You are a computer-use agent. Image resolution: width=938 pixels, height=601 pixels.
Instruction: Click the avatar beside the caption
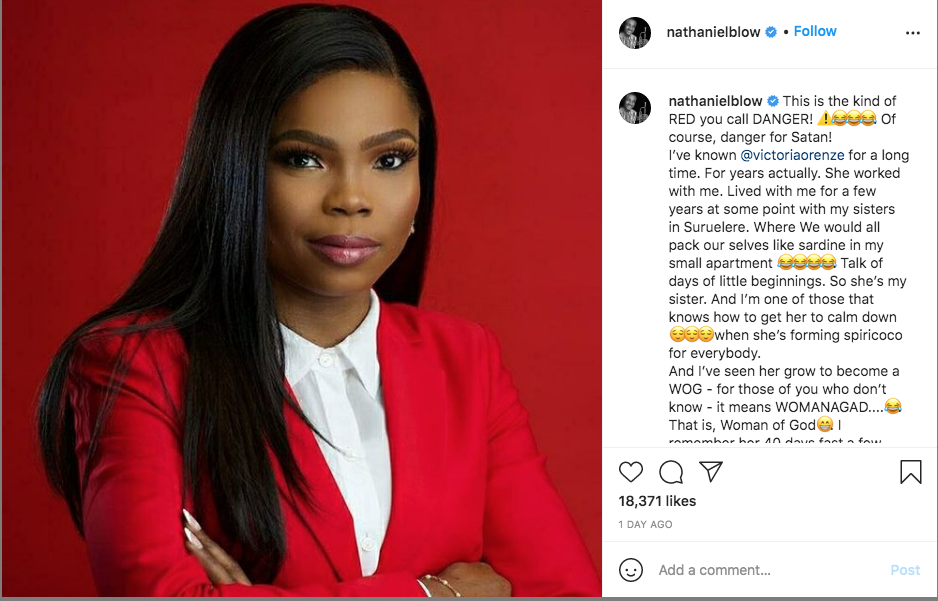[x=635, y=108]
